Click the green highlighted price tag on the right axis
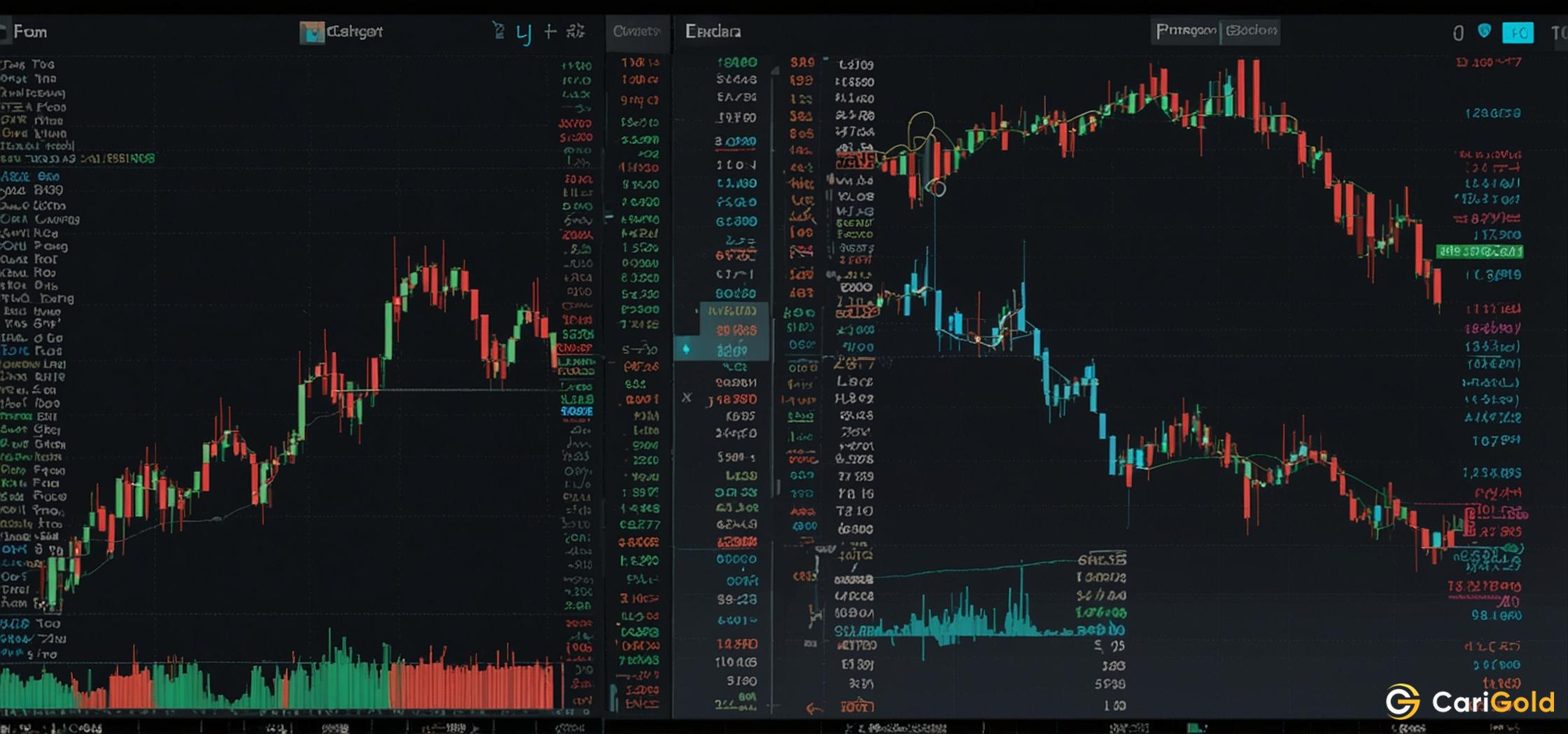This screenshot has height=734, width=1568. tap(1480, 251)
